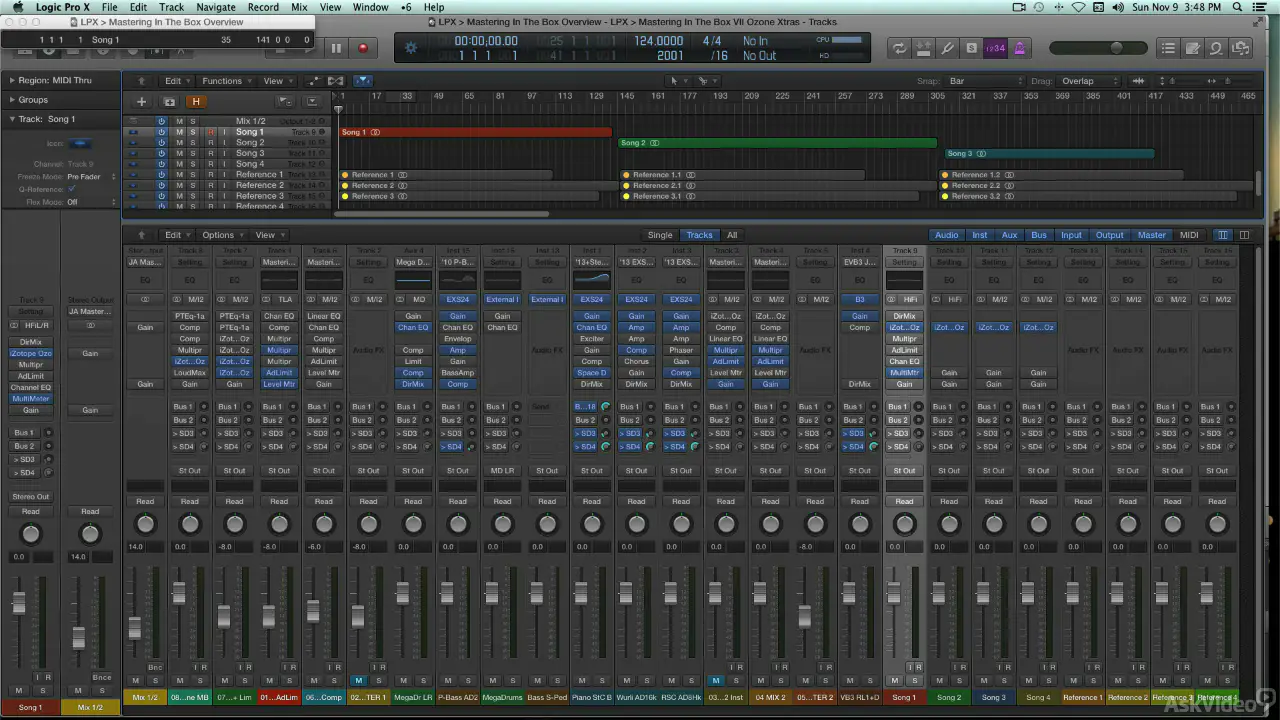Open the Mixer Options dropdown
The image size is (1280, 720).
click(221, 235)
